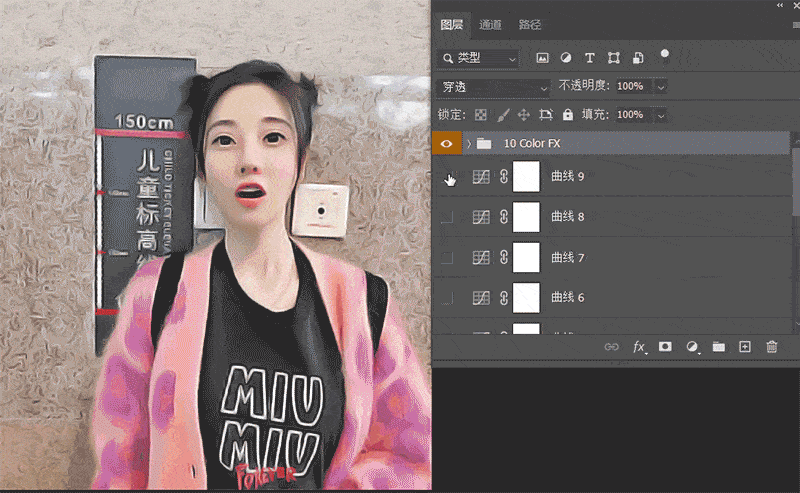Switch to the 通道 tab
The image size is (800, 493).
[490, 24]
